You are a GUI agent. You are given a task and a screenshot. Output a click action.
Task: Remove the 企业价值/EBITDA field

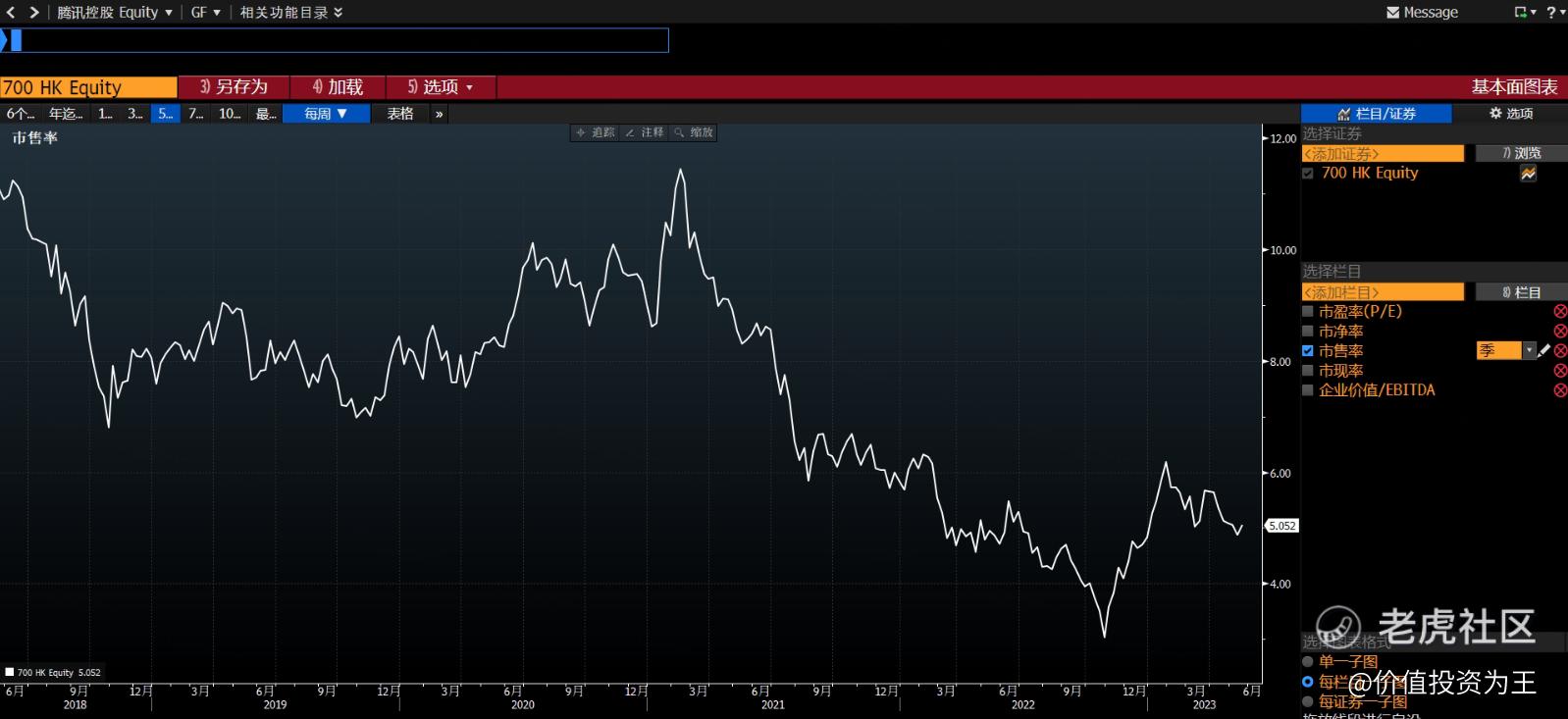1560,390
